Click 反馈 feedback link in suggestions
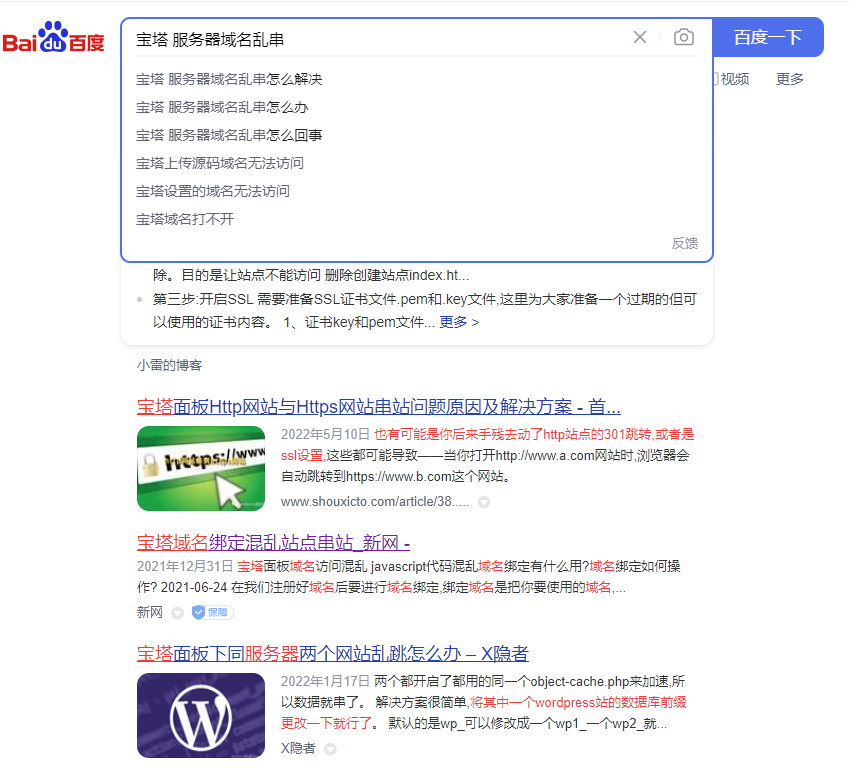Screen dimensions: 849x779 coord(684,243)
